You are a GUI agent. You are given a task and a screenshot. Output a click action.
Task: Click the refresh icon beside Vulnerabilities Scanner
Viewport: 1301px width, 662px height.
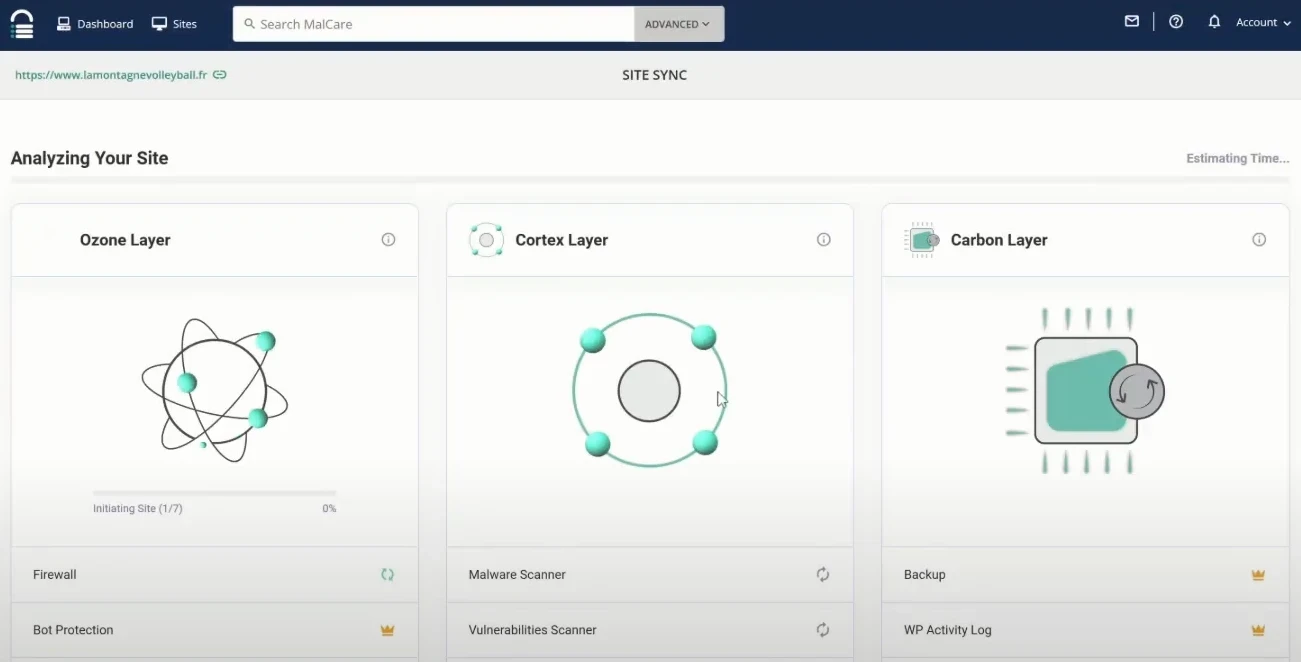click(822, 630)
